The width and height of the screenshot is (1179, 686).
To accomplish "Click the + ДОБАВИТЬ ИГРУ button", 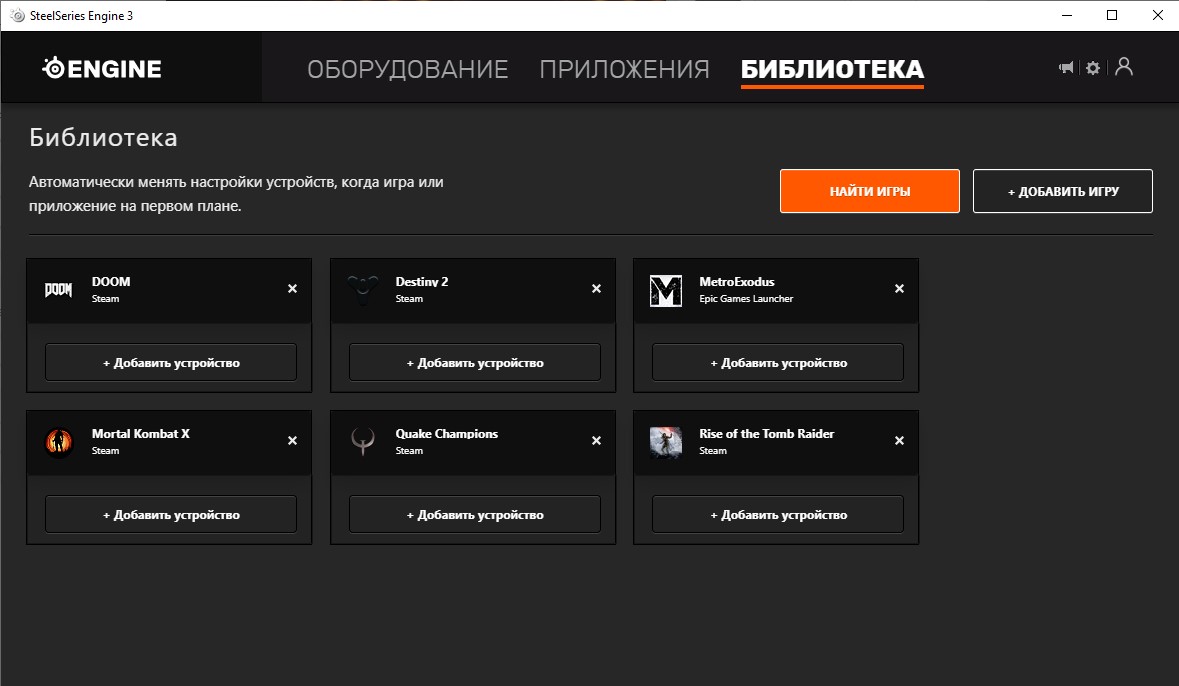I will point(1062,191).
